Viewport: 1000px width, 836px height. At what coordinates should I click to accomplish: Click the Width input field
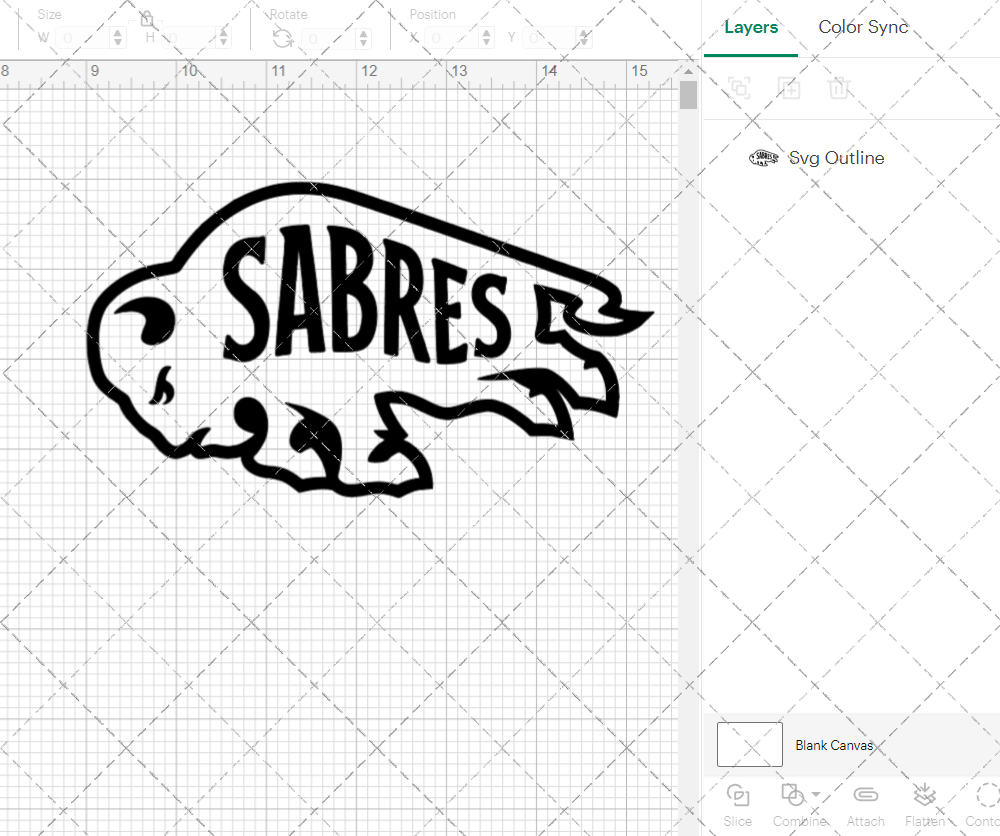click(83, 38)
